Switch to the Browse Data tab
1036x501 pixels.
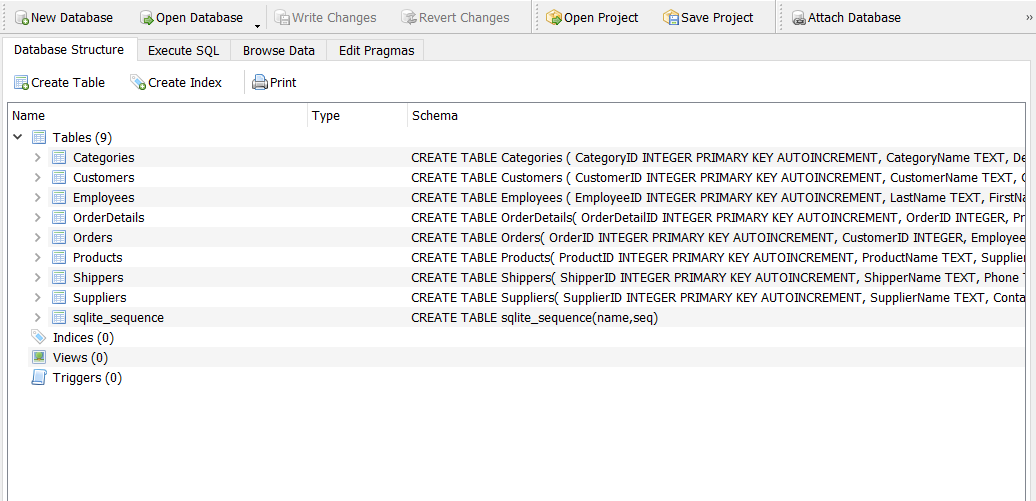(x=278, y=50)
